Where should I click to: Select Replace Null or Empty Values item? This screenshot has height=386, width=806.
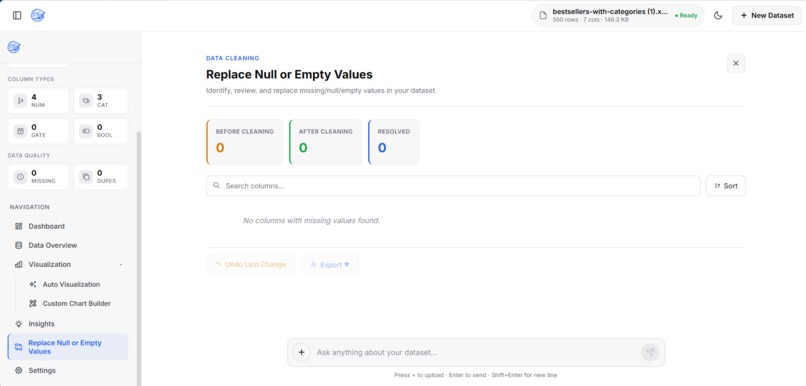tap(68, 347)
